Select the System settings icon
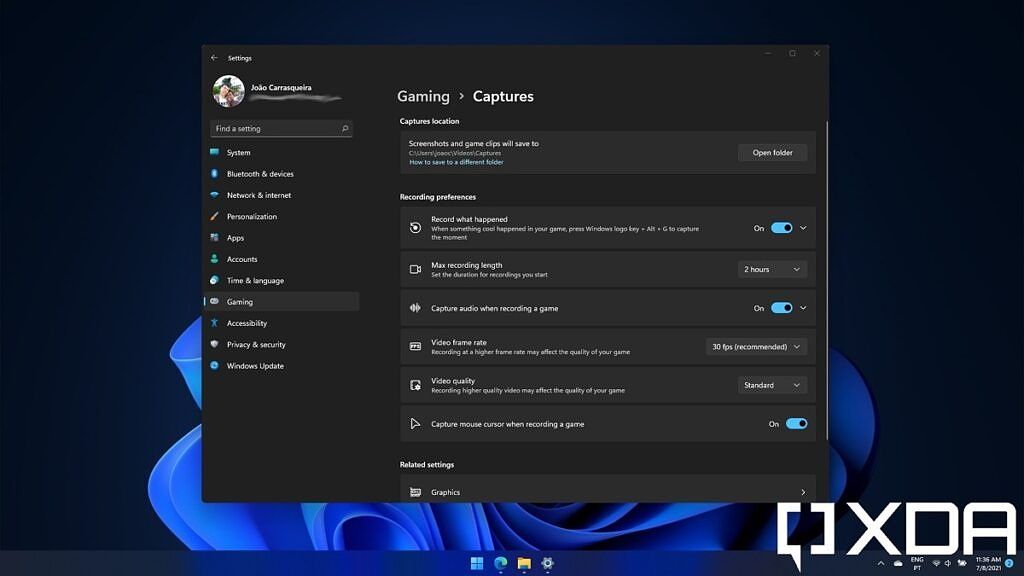Image resolution: width=1024 pixels, height=576 pixels. (215, 152)
